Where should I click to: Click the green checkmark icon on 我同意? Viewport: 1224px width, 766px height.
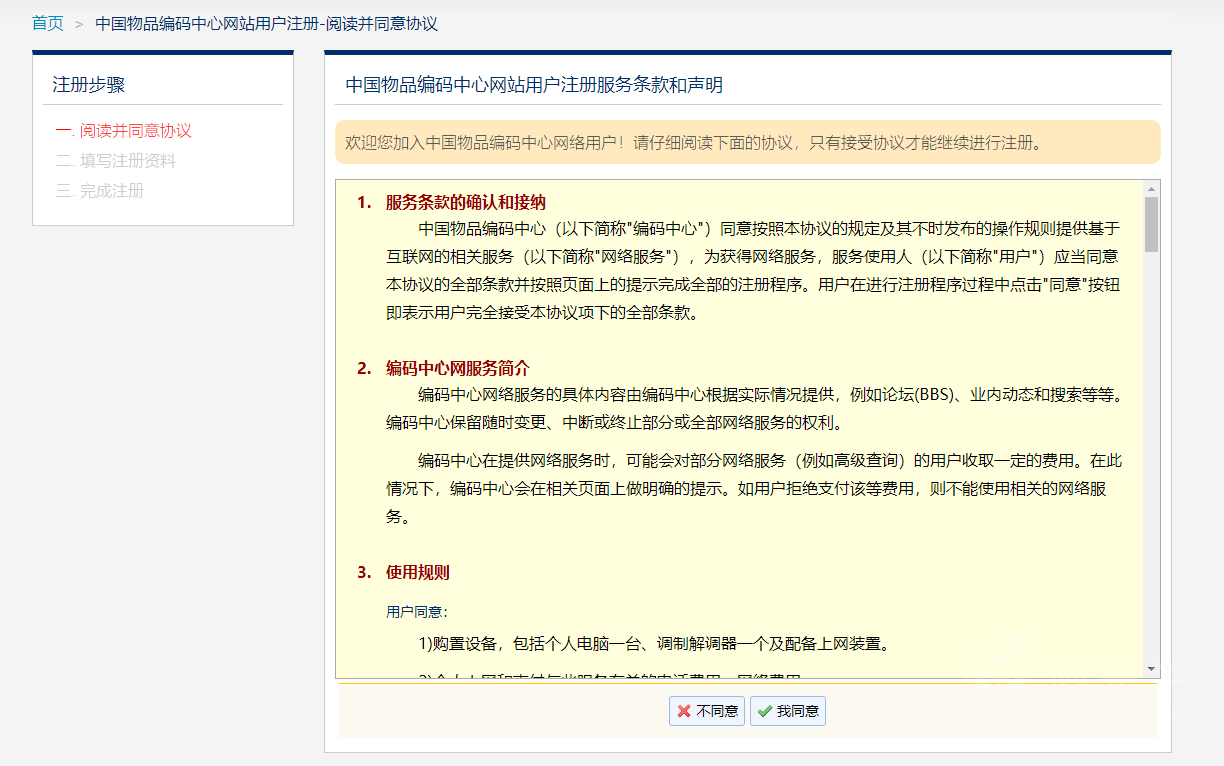pyautogui.click(x=764, y=711)
